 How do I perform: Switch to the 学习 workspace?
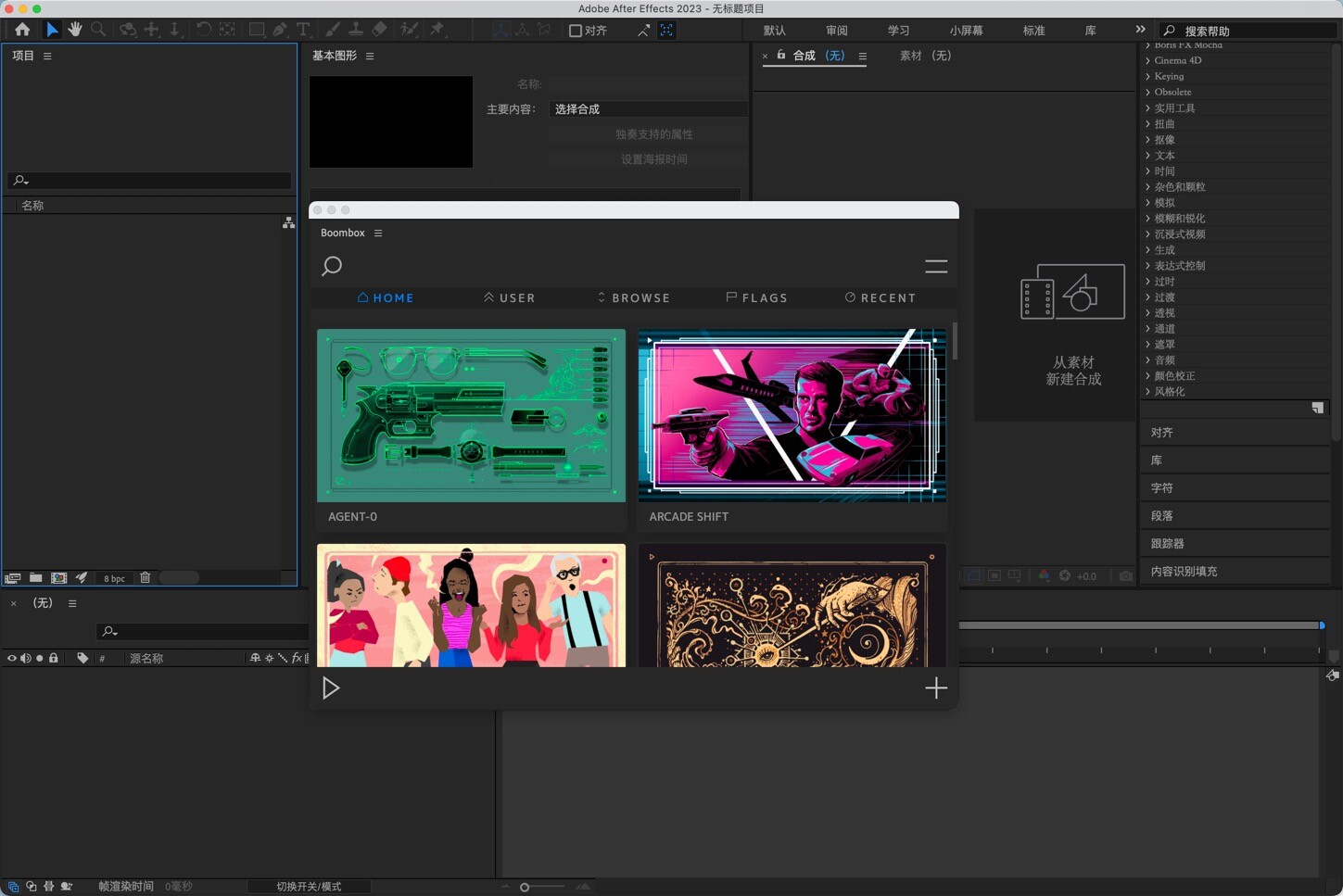pos(898,31)
